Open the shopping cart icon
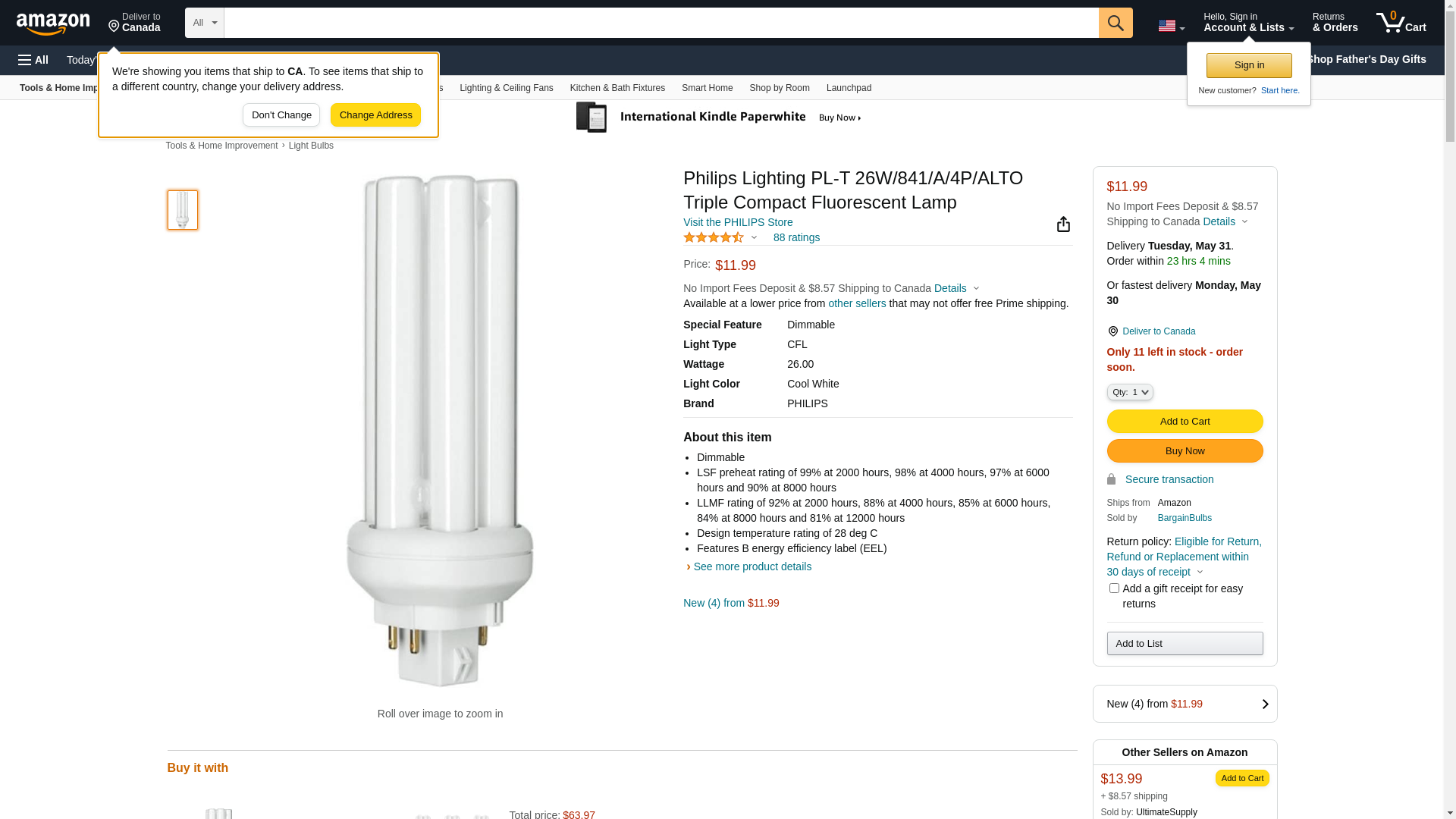 click(x=1401, y=23)
